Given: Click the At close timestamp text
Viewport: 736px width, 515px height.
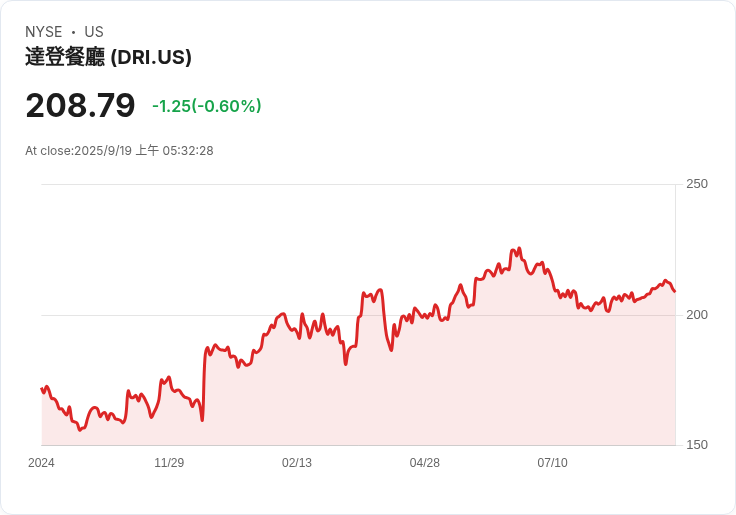Looking at the screenshot, I should click(119, 151).
